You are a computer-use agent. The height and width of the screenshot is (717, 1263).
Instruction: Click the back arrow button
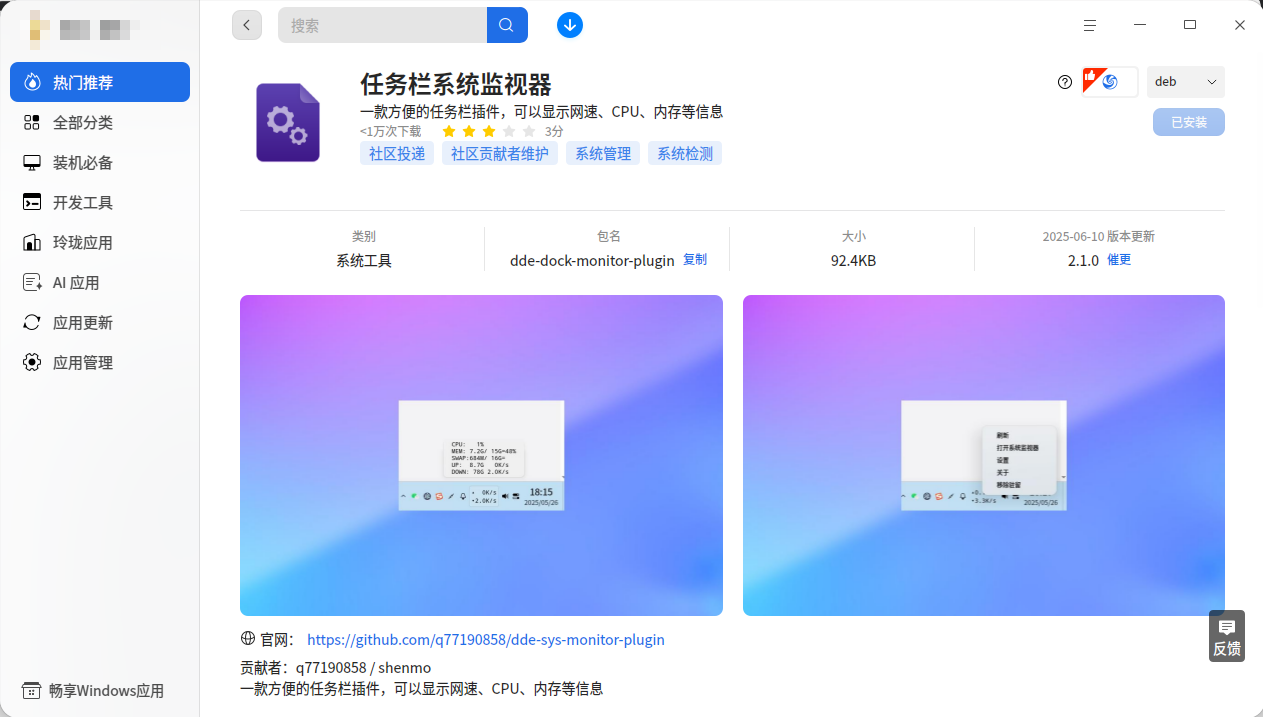coord(247,25)
